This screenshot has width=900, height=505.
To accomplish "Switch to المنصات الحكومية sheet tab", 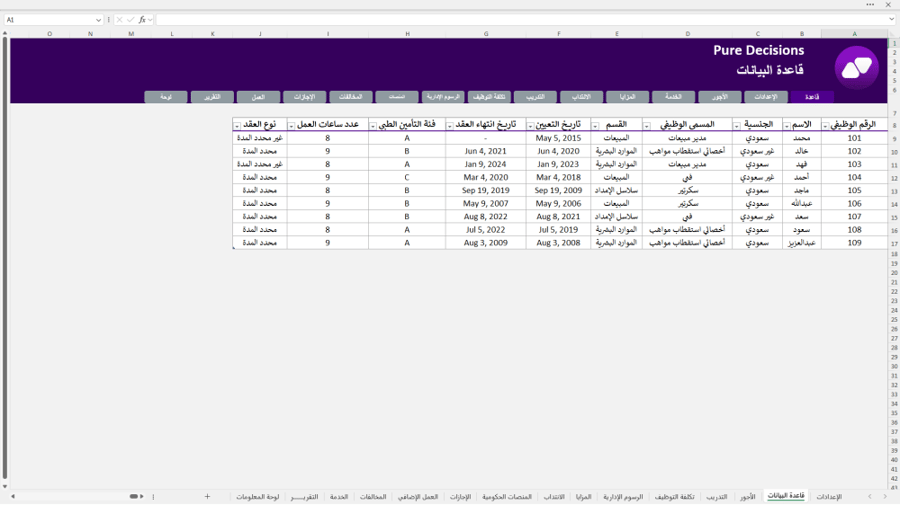I will tap(507, 497).
